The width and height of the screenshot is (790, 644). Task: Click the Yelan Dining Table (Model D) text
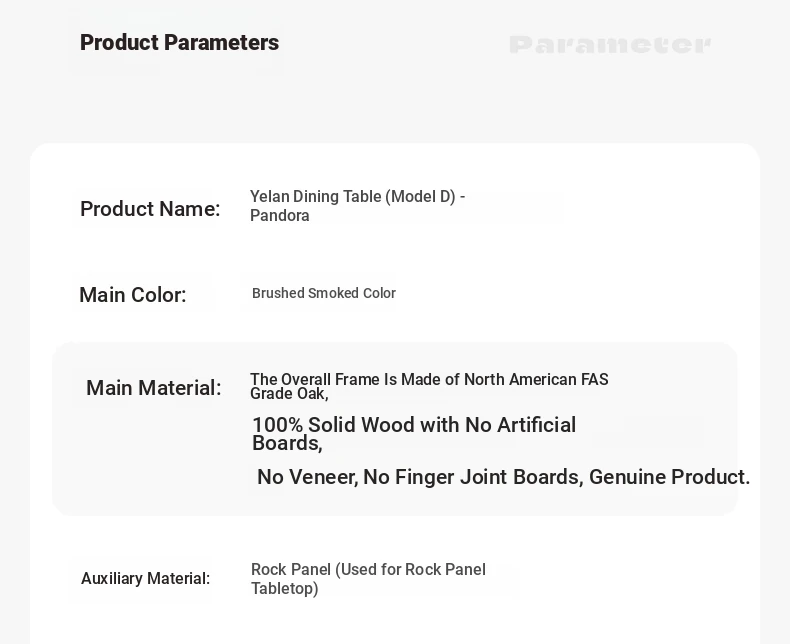357,196
